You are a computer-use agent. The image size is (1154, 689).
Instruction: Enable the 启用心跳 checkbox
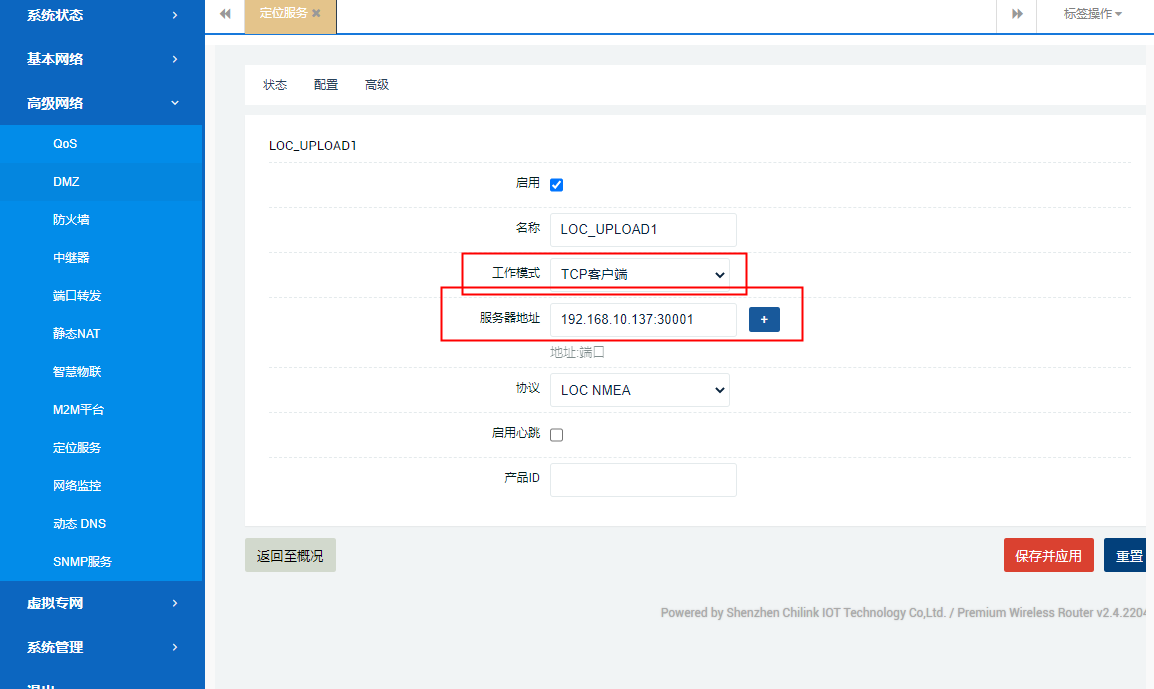point(557,435)
